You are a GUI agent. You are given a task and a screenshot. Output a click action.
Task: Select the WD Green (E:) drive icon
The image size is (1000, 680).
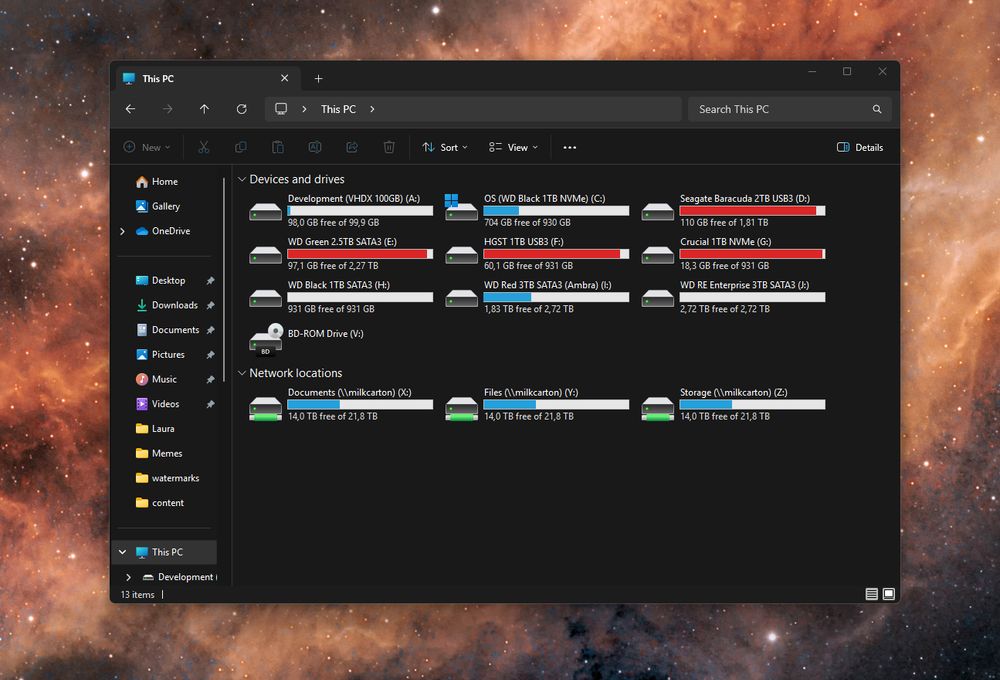(x=265, y=255)
